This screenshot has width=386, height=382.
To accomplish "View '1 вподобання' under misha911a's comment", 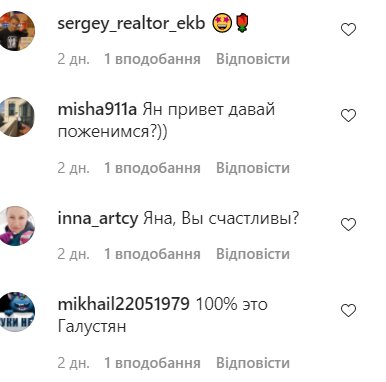I will pyautogui.click(x=152, y=168).
